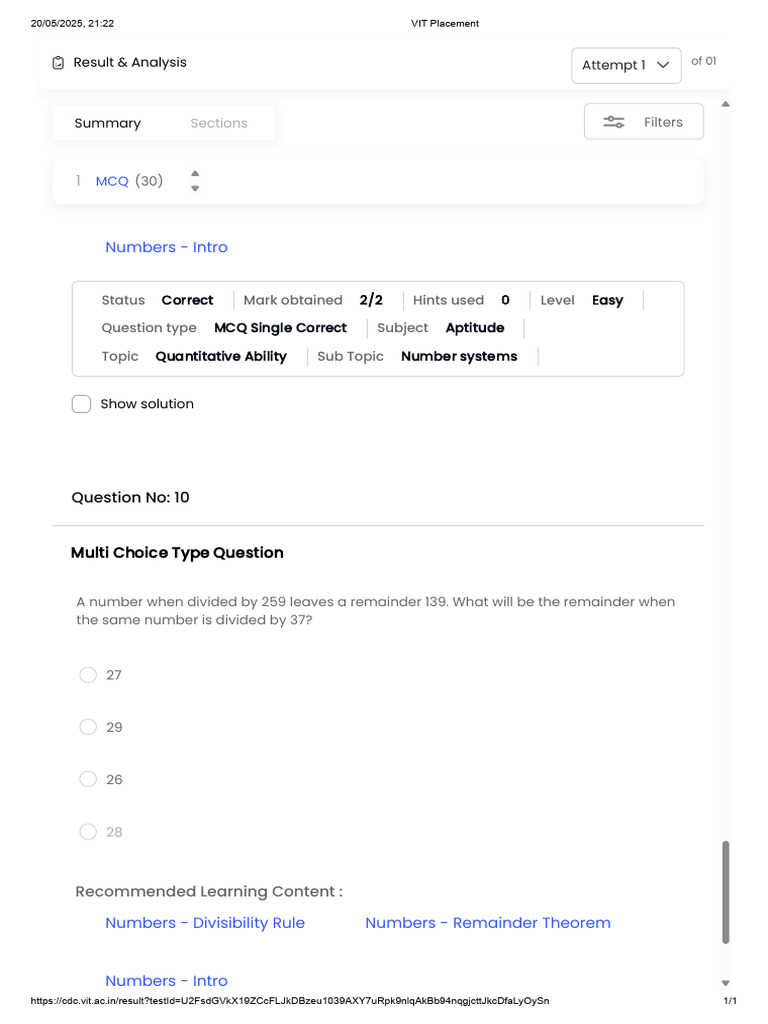This screenshot has height=1024, width=768.
Task: Click the vertical scrollbar thumb
Action: click(x=725, y=892)
